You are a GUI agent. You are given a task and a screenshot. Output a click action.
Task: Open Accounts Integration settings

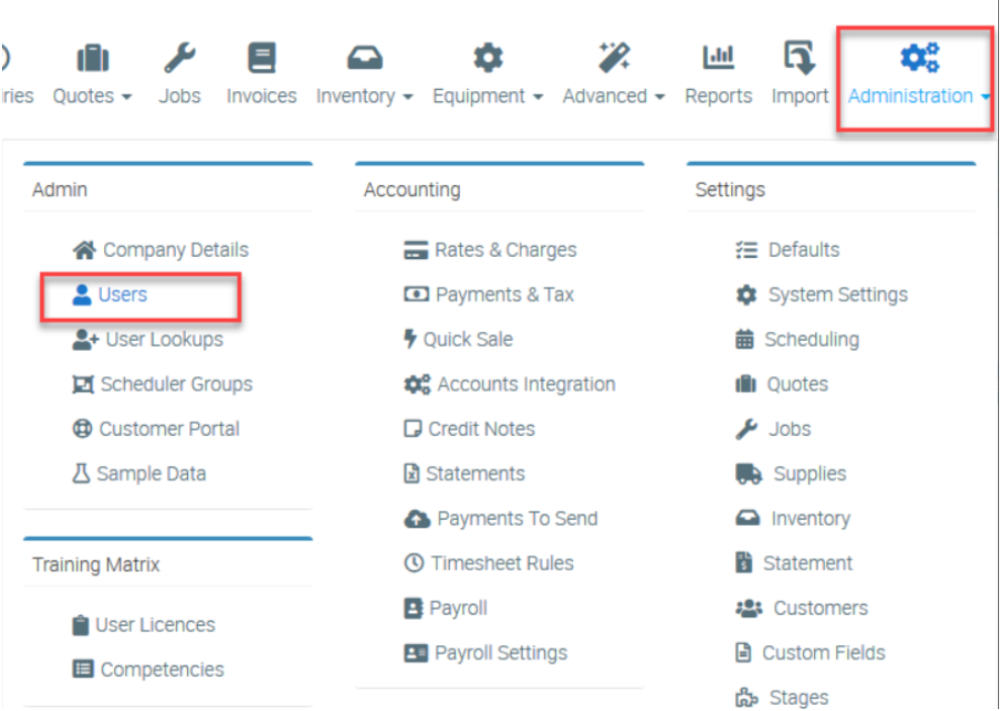click(x=526, y=384)
